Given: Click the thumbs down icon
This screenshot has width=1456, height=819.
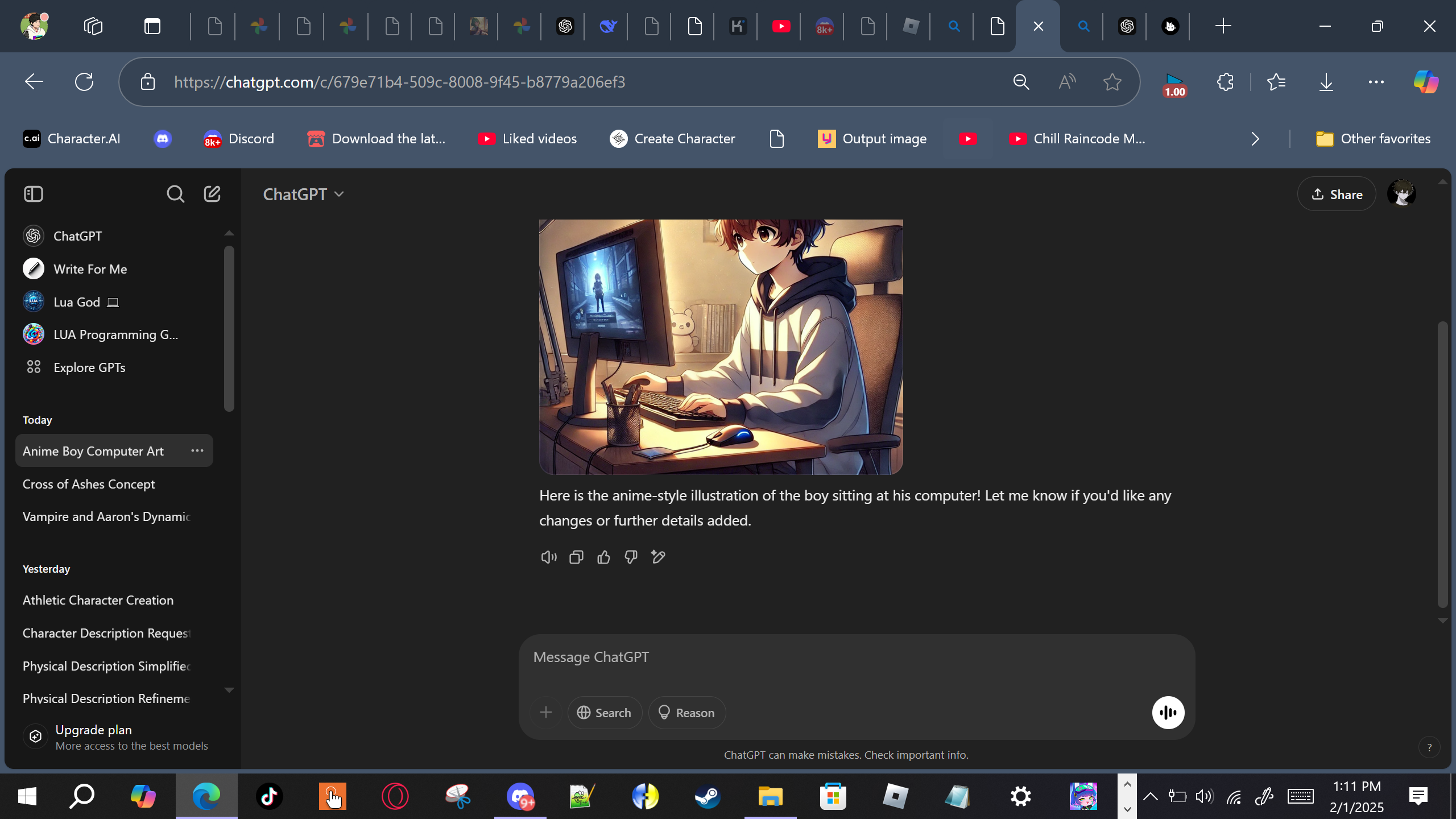Looking at the screenshot, I should [x=631, y=557].
